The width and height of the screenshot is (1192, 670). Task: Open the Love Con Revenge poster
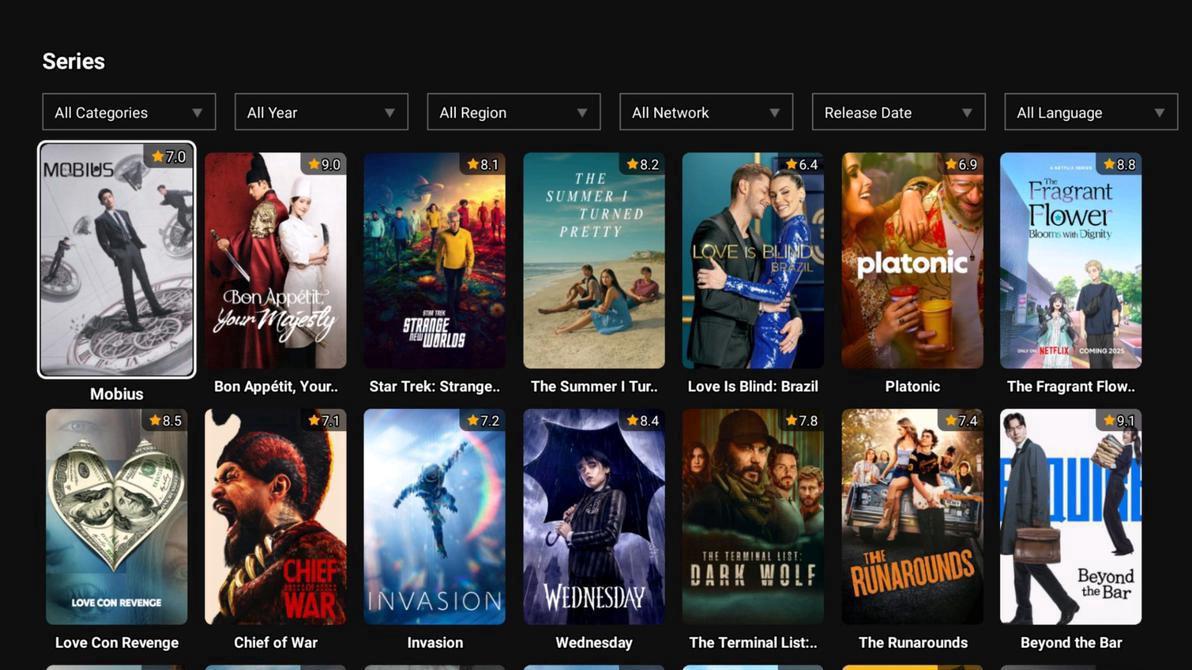click(x=116, y=516)
